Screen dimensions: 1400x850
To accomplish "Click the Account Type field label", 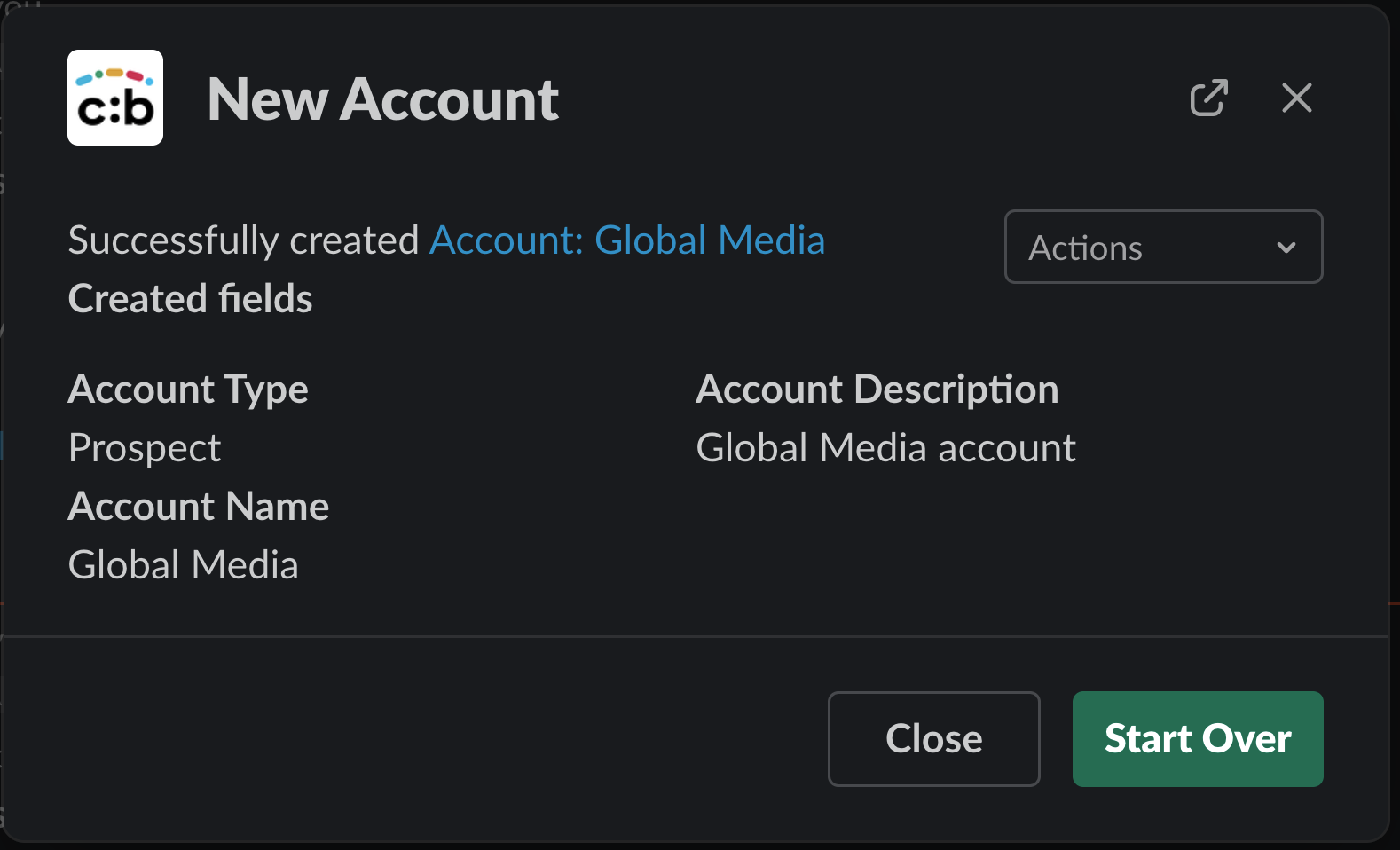I will click(188, 390).
